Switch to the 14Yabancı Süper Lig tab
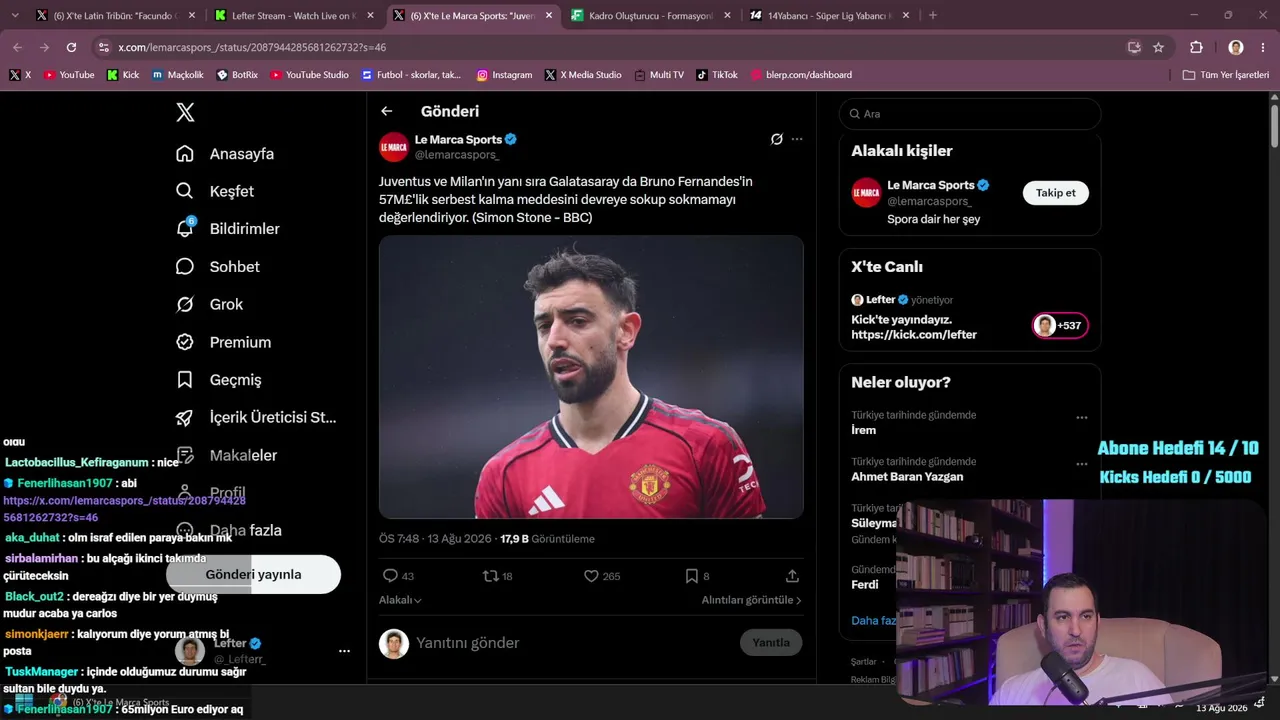The image size is (1280, 720). [830, 16]
